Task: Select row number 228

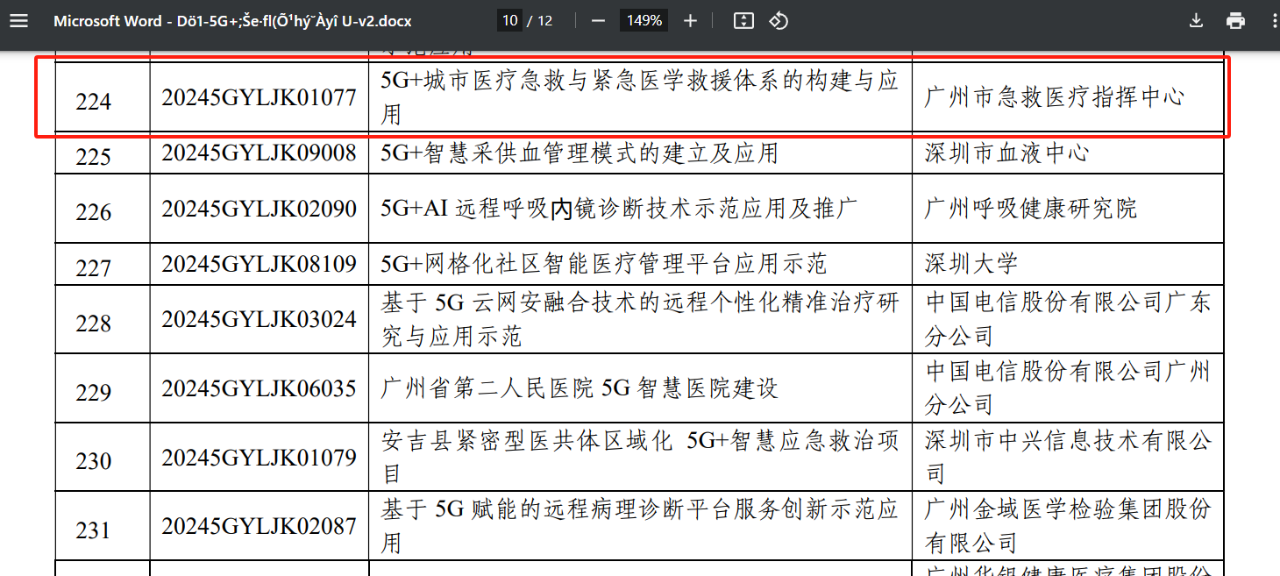Action: (93, 324)
